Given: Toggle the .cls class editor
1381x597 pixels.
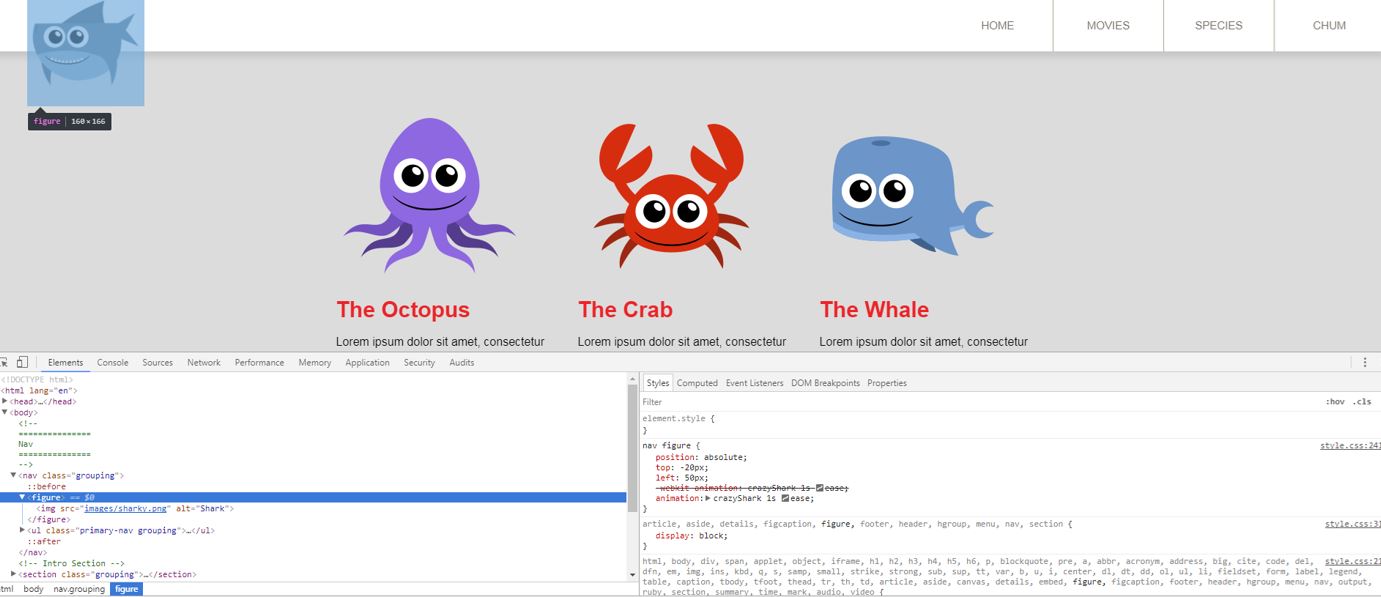Looking at the screenshot, I should (1362, 402).
